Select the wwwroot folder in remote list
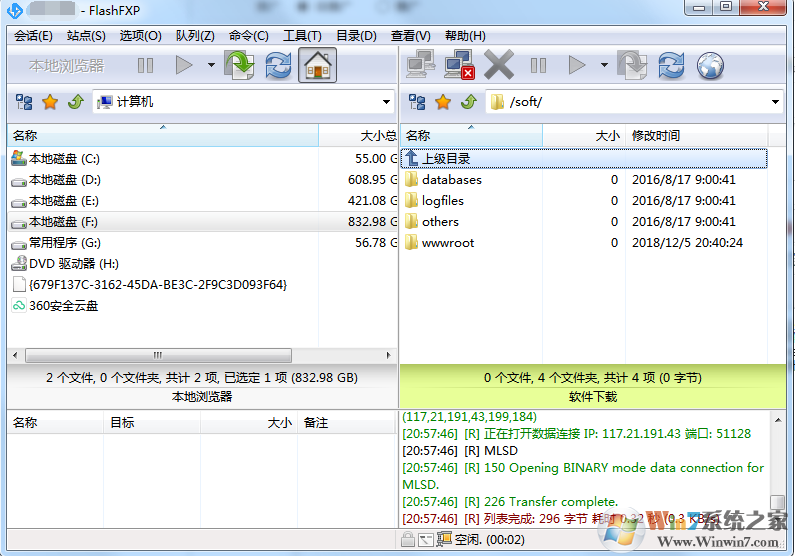795x556 pixels. 447,243
